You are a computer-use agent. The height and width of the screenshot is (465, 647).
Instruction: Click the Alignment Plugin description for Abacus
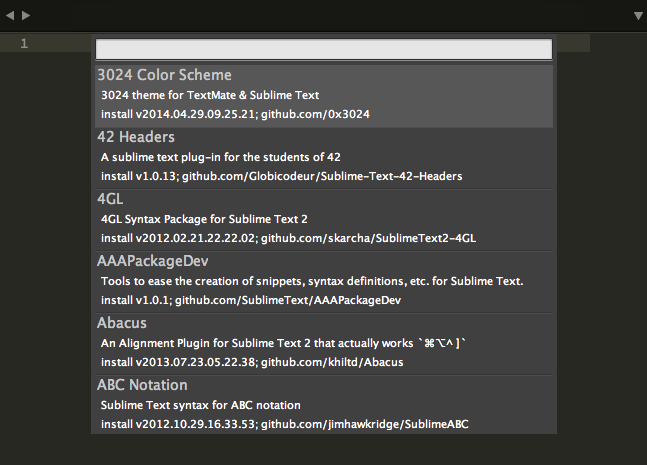pyautogui.click(x=284, y=343)
